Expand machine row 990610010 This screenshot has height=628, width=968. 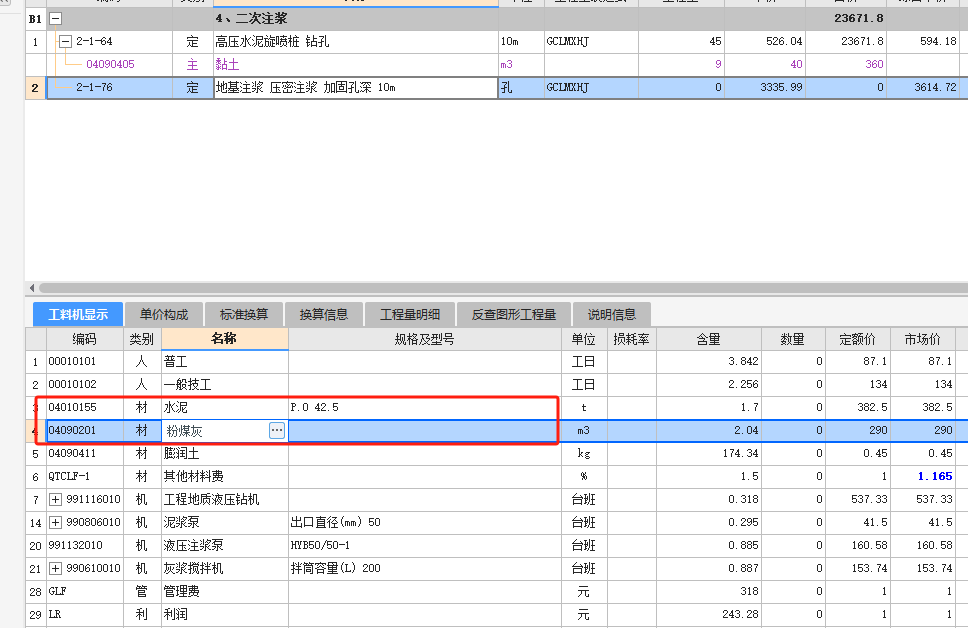(x=55, y=568)
